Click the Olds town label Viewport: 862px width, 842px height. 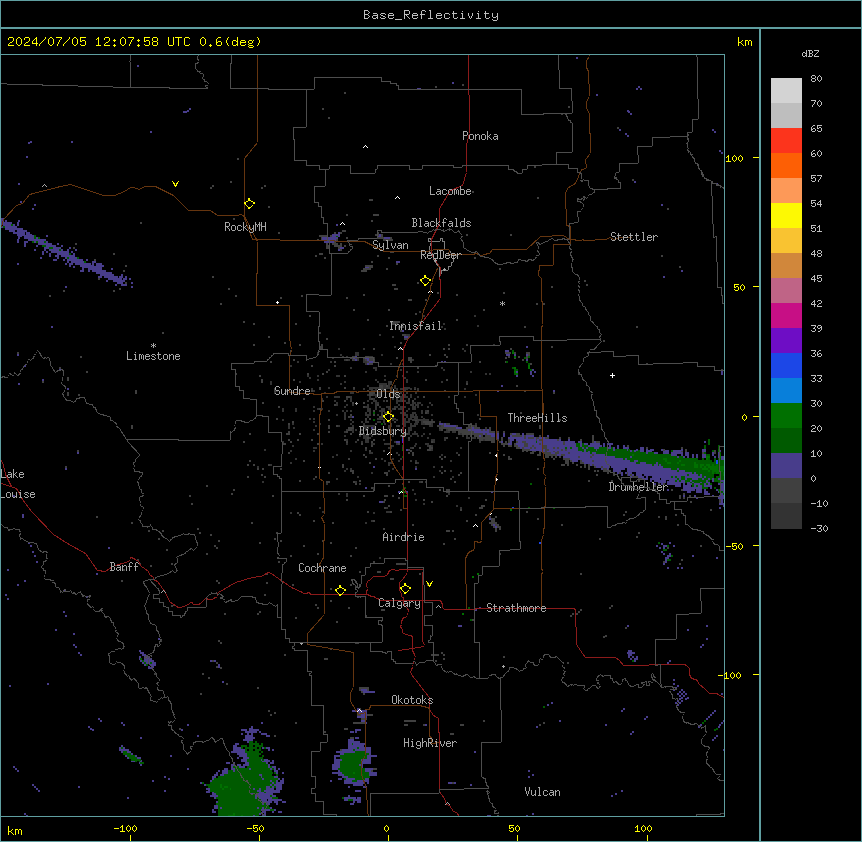click(388, 394)
